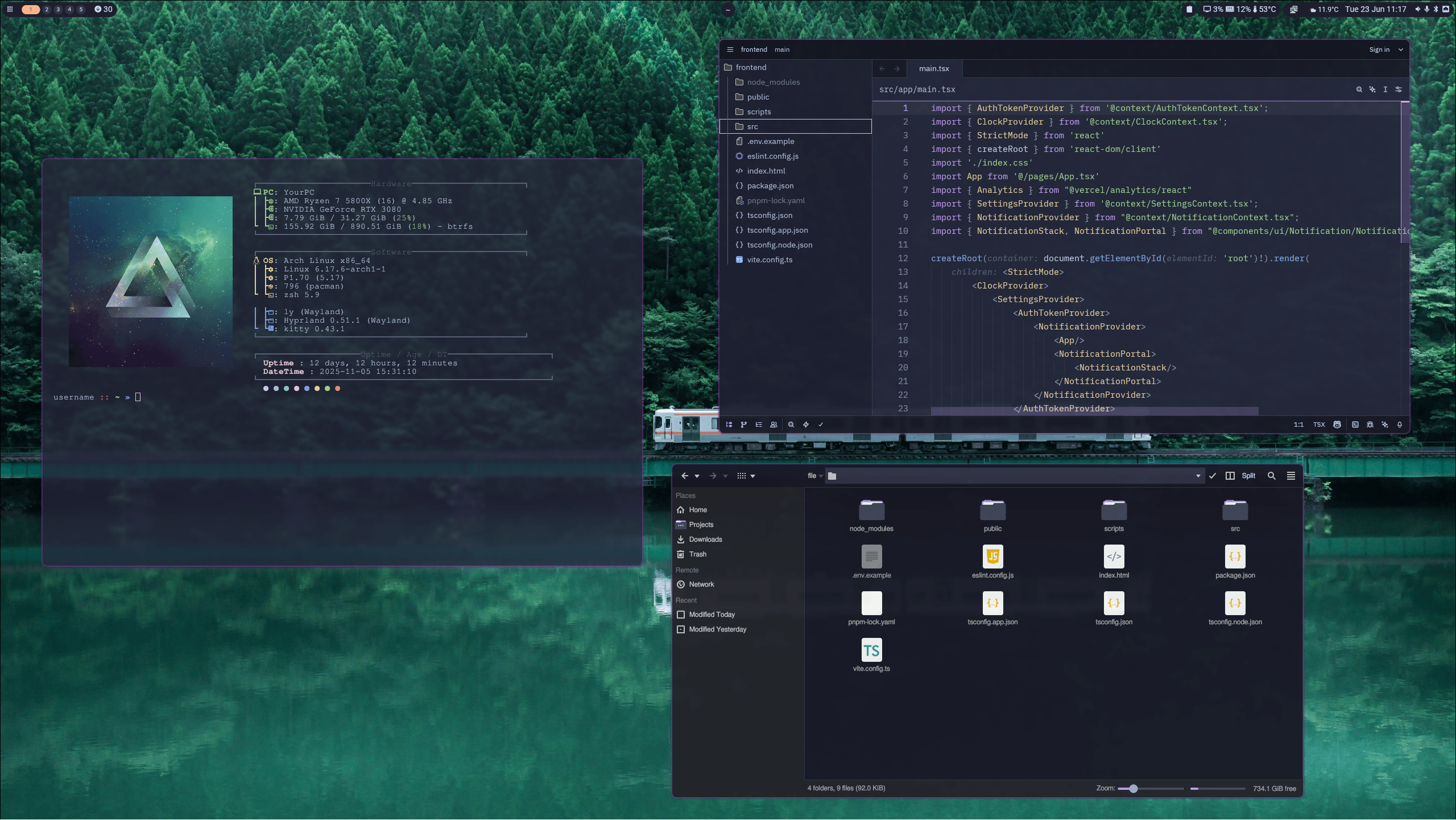Click the file manager location path field
The width and height of the screenshot is (1456, 820).
[x=1014, y=476]
